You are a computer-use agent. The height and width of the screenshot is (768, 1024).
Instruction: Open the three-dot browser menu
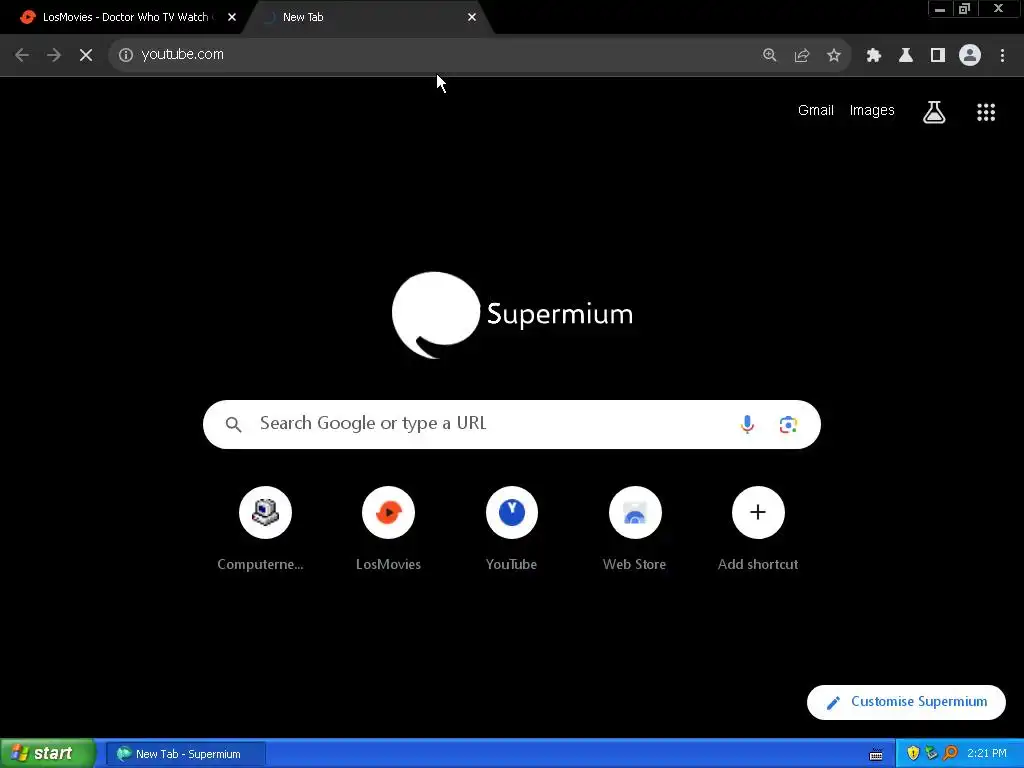coord(1002,55)
